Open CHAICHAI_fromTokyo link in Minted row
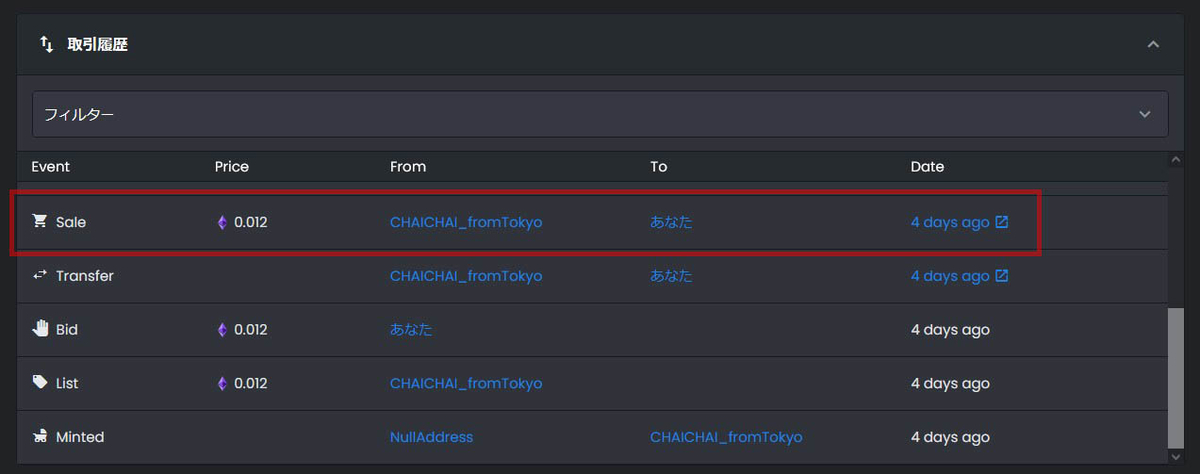 [x=726, y=437]
